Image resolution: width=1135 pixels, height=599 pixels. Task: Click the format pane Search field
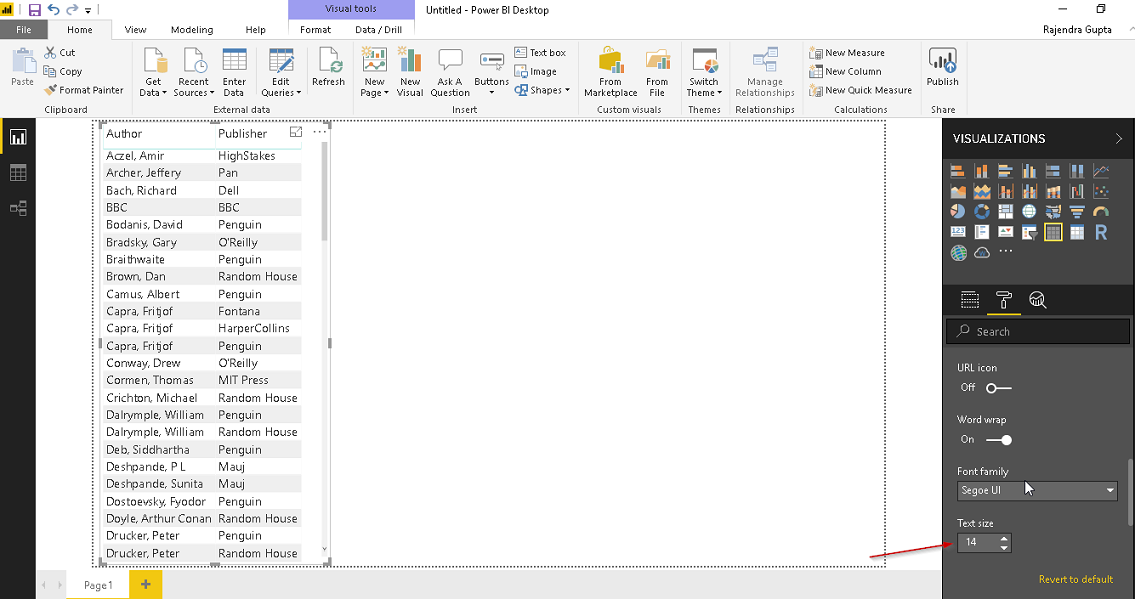click(1037, 331)
